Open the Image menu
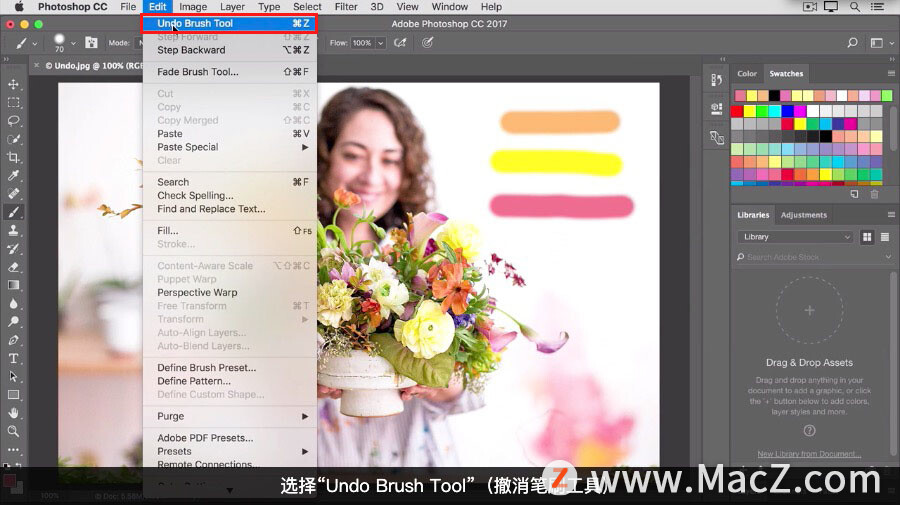This screenshot has height=505, width=900. click(x=193, y=7)
